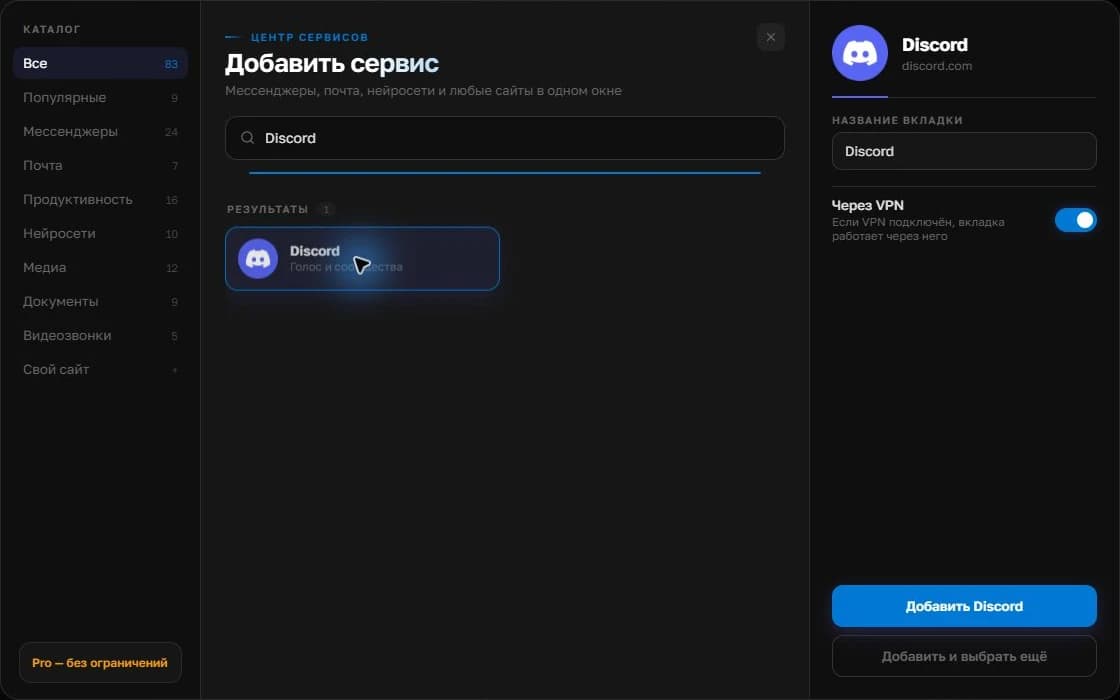Open the Свой сайт entry

(x=100, y=369)
